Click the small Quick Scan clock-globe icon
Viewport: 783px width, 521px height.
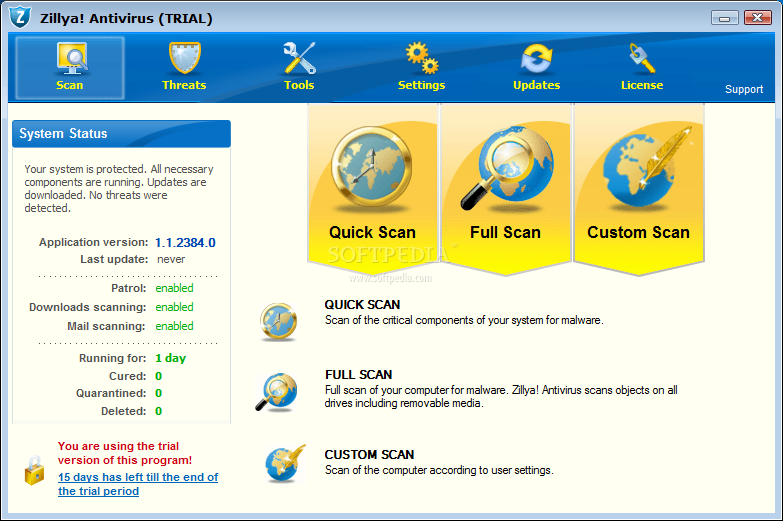click(279, 322)
